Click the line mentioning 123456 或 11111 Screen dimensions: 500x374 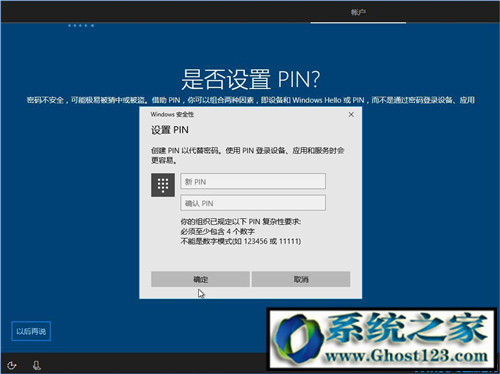coord(241,241)
